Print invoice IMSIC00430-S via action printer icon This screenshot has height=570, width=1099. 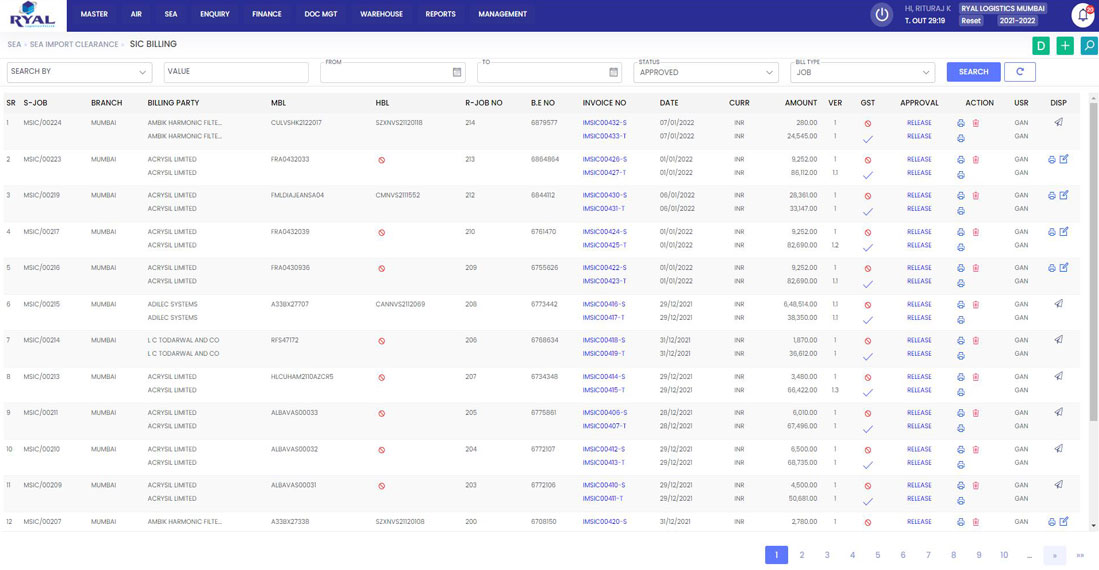point(961,196)
